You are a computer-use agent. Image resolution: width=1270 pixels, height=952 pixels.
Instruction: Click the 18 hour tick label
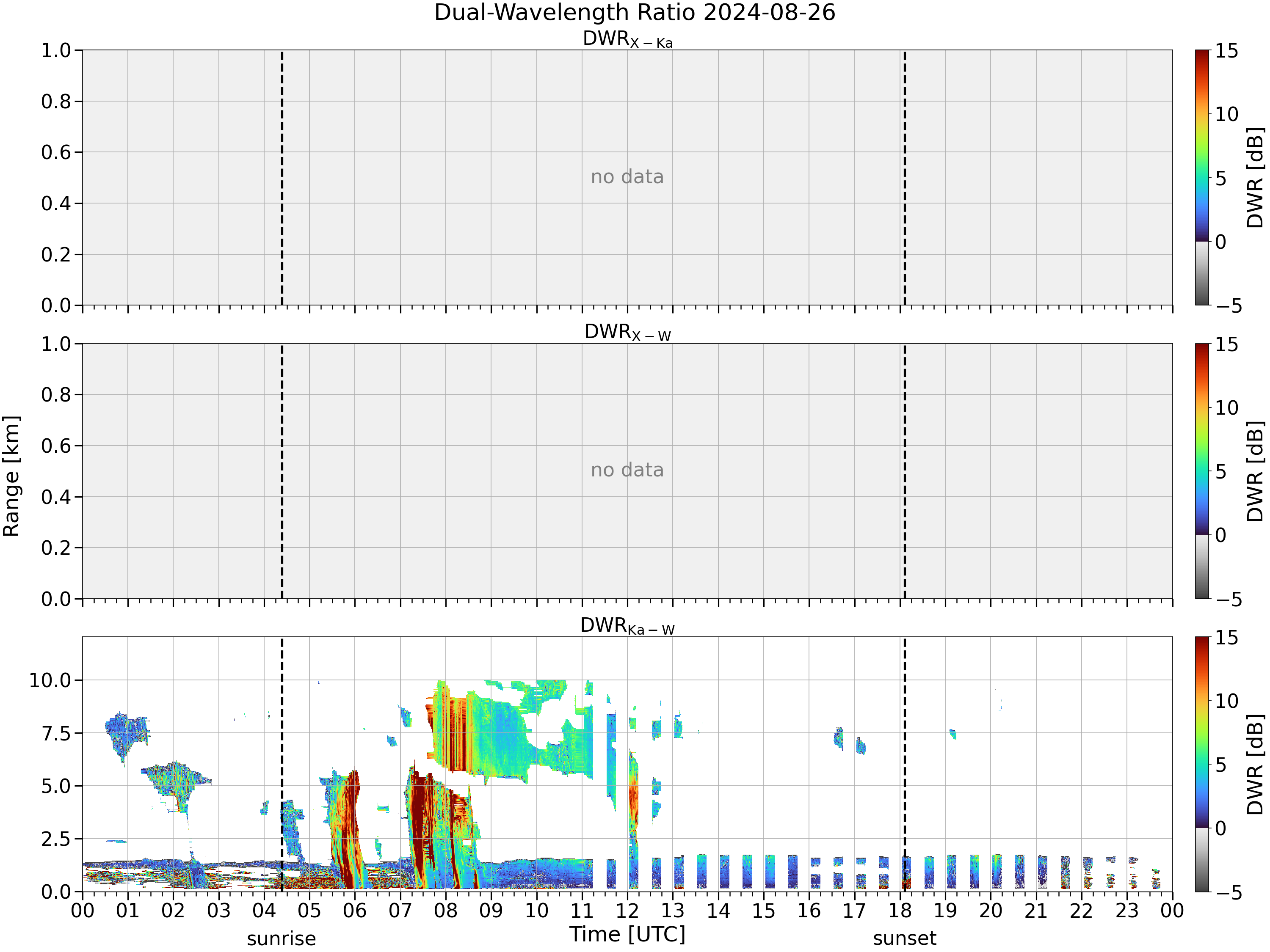pyautogui.click(x=900, y=911)
